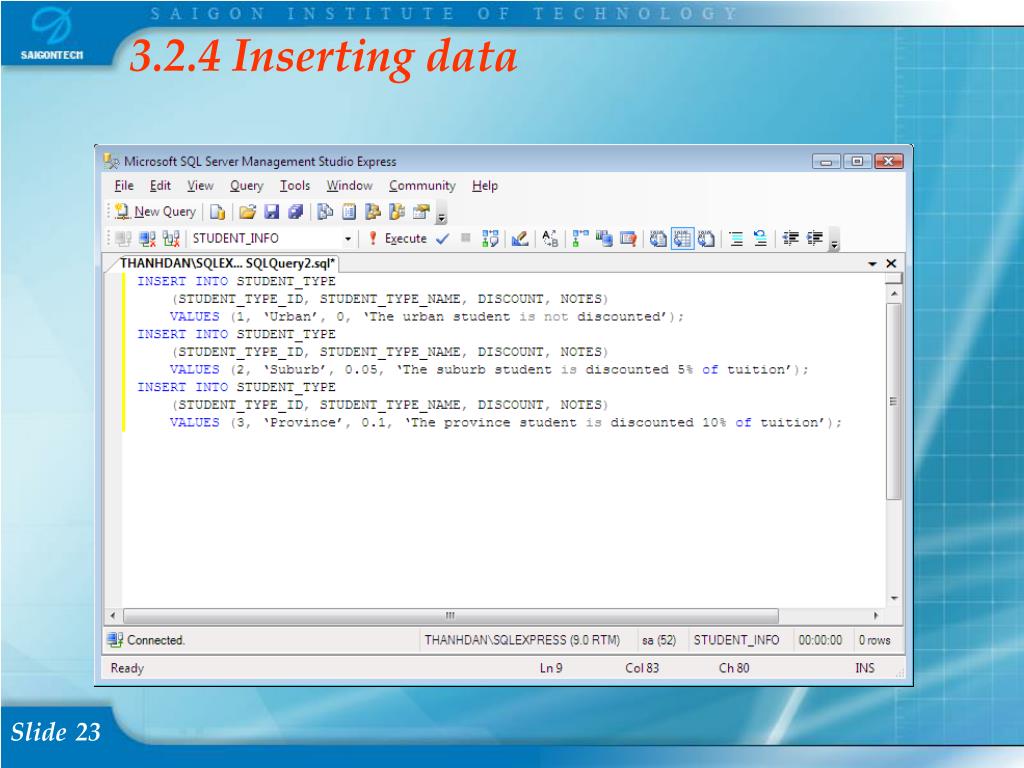Viewport: 1024px width, 768px height.
Task: Expand the SQL Editor toolbar overflow options
Action: coord(834,242)
